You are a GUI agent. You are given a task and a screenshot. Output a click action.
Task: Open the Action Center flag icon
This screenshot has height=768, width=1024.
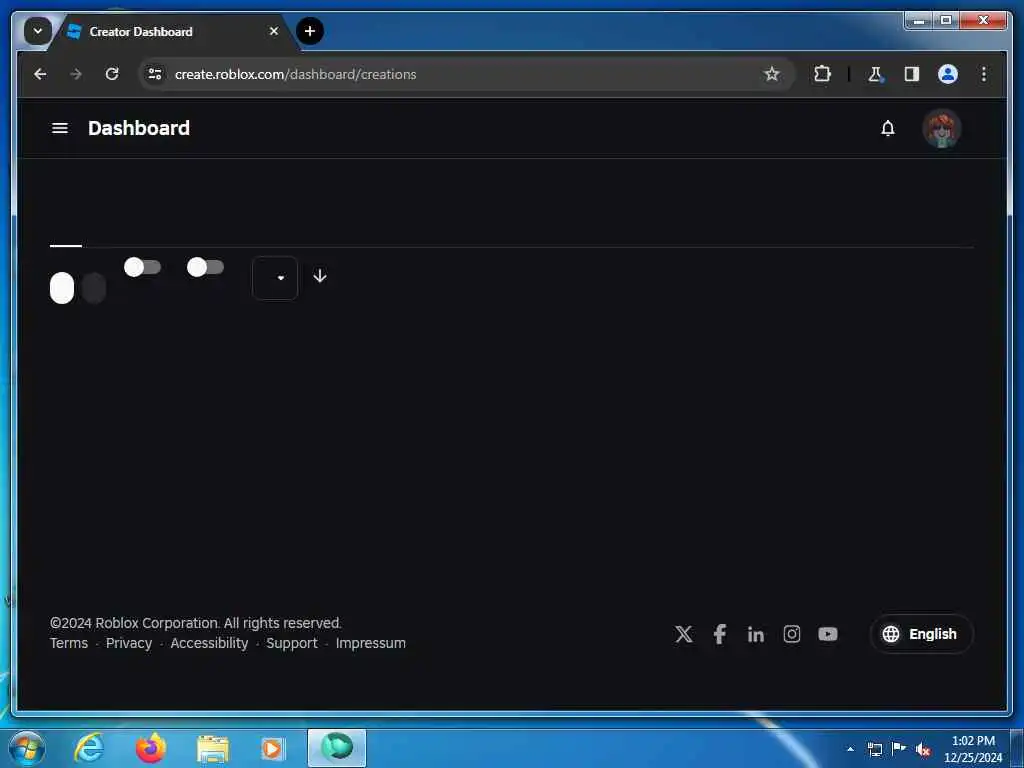pyautogui.click(x=899, y=749)
